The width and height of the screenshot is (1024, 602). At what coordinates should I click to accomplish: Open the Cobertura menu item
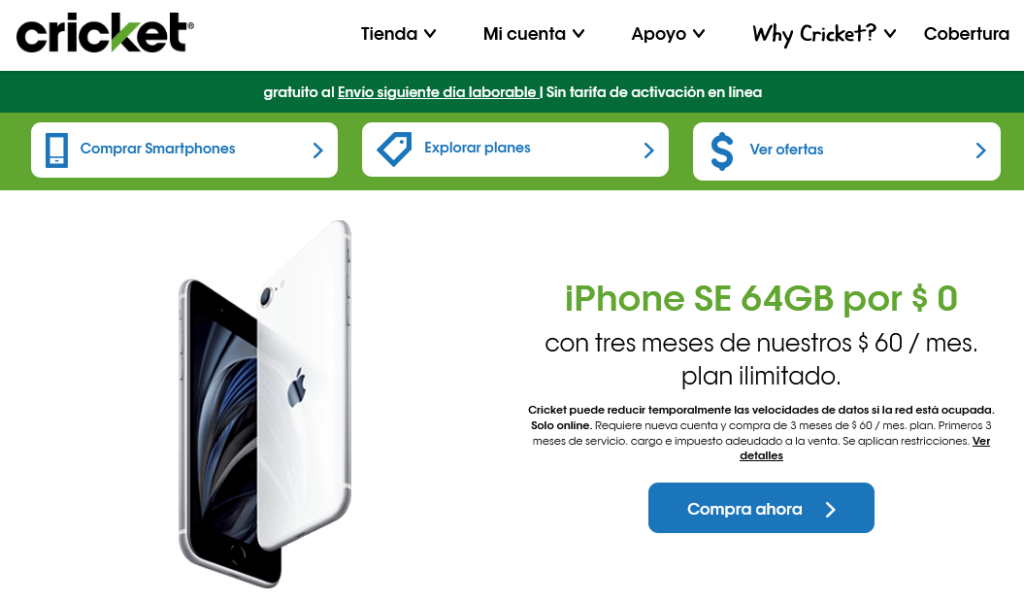(967, 33)
